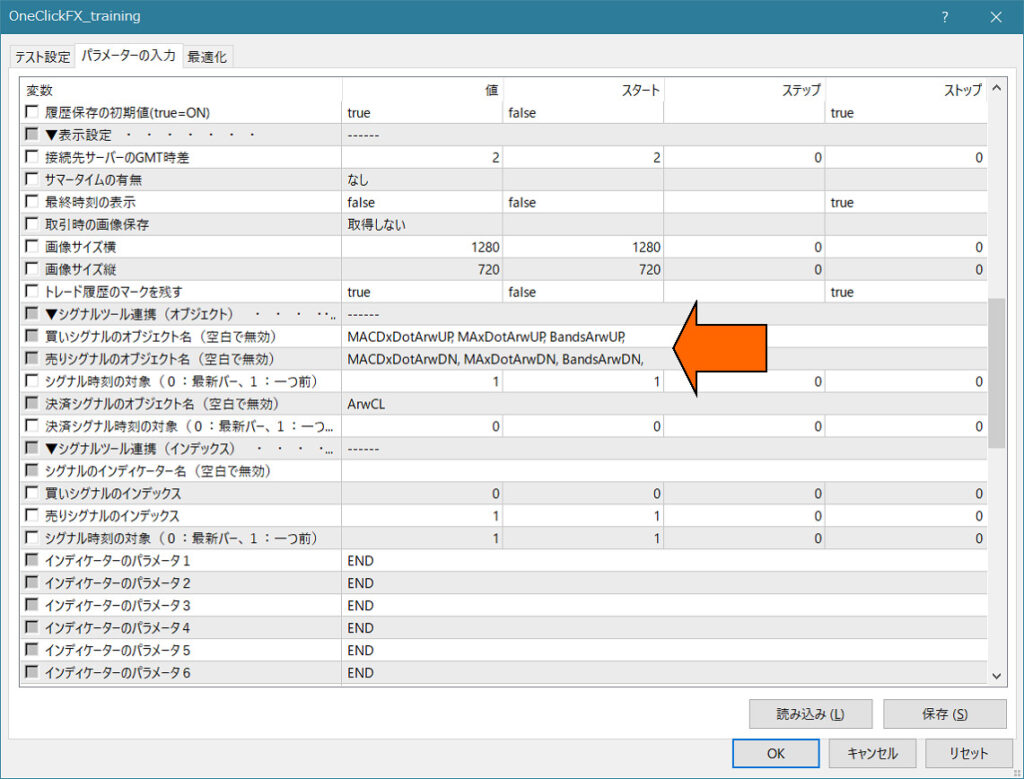This screenshot has height=779, width=1024.
Task: Click the 読み込み (L) button
Action: 810,714
